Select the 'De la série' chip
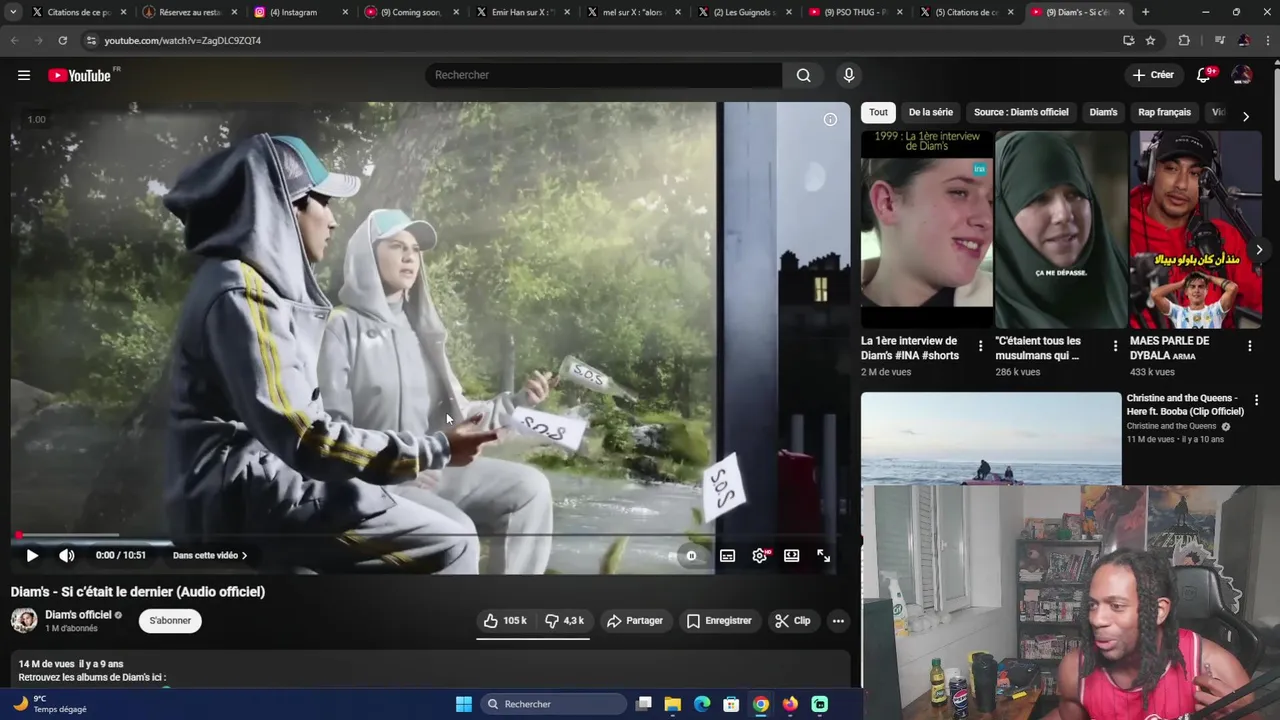This screenshot has height=720, width=1280. point(931,112)
